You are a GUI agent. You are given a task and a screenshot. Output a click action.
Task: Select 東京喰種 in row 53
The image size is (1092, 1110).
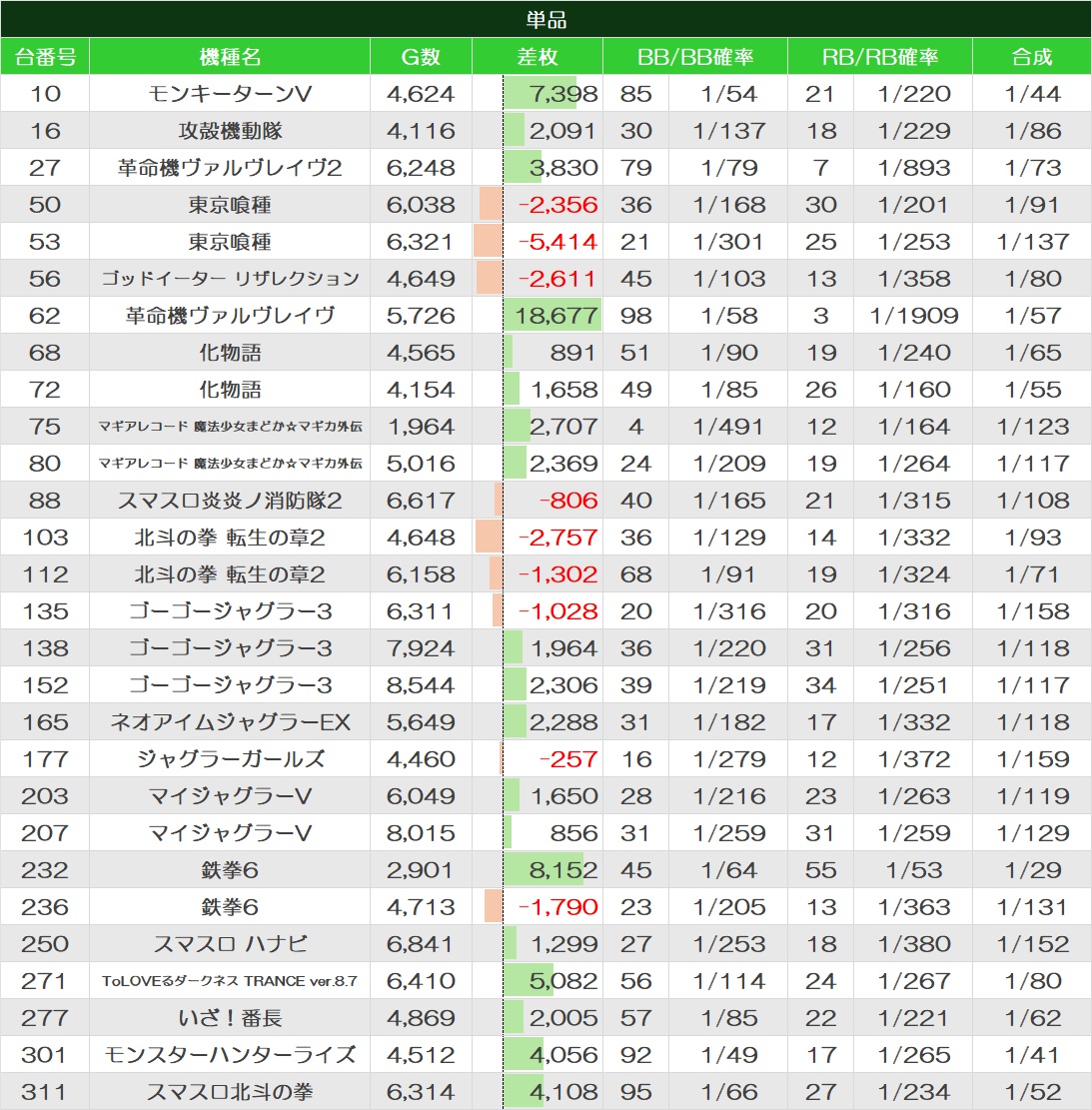click(230, 242)
